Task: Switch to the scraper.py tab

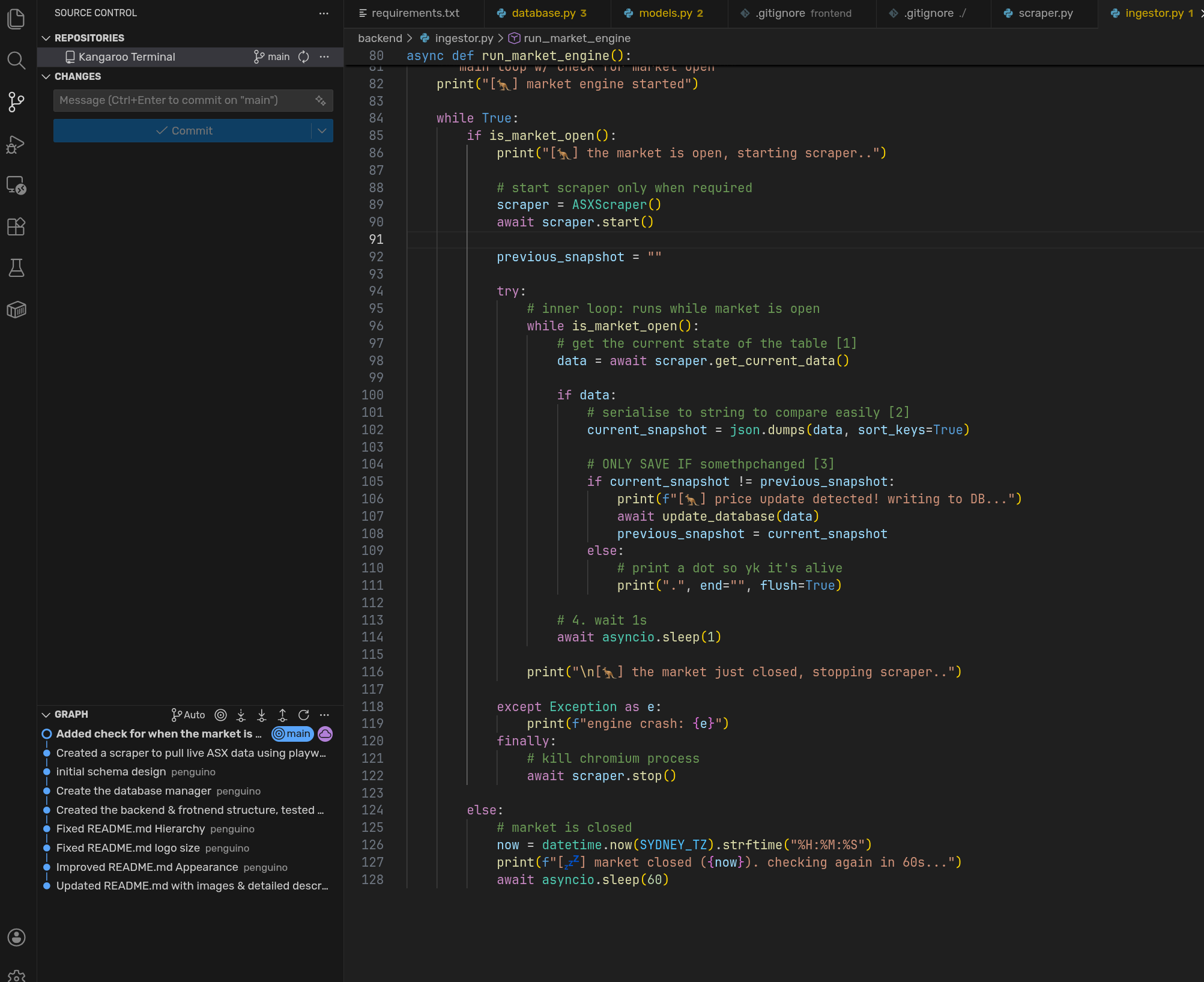Action: pyautogui.click(x=1045, y=13)
